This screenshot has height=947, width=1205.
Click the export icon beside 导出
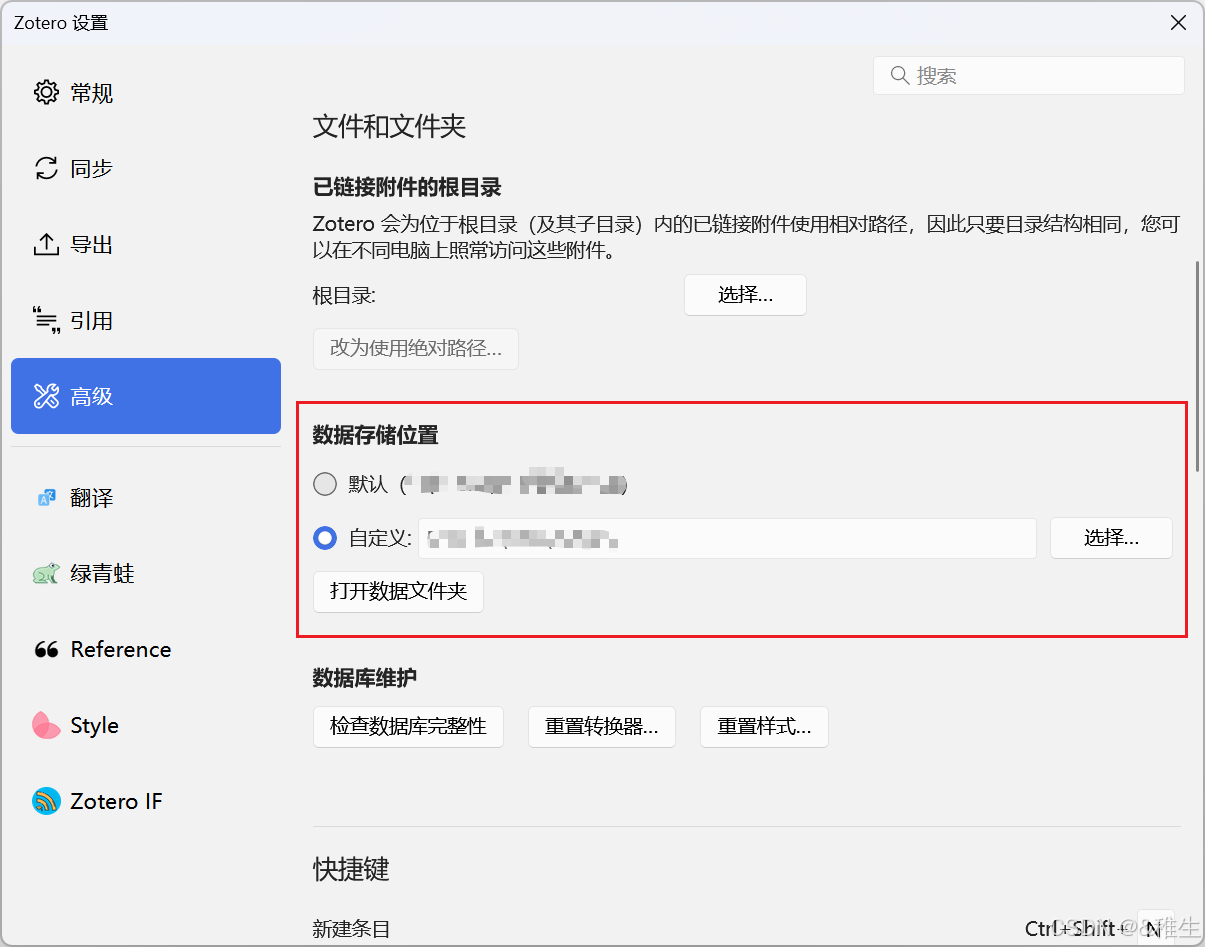click(x=46, y=245)
